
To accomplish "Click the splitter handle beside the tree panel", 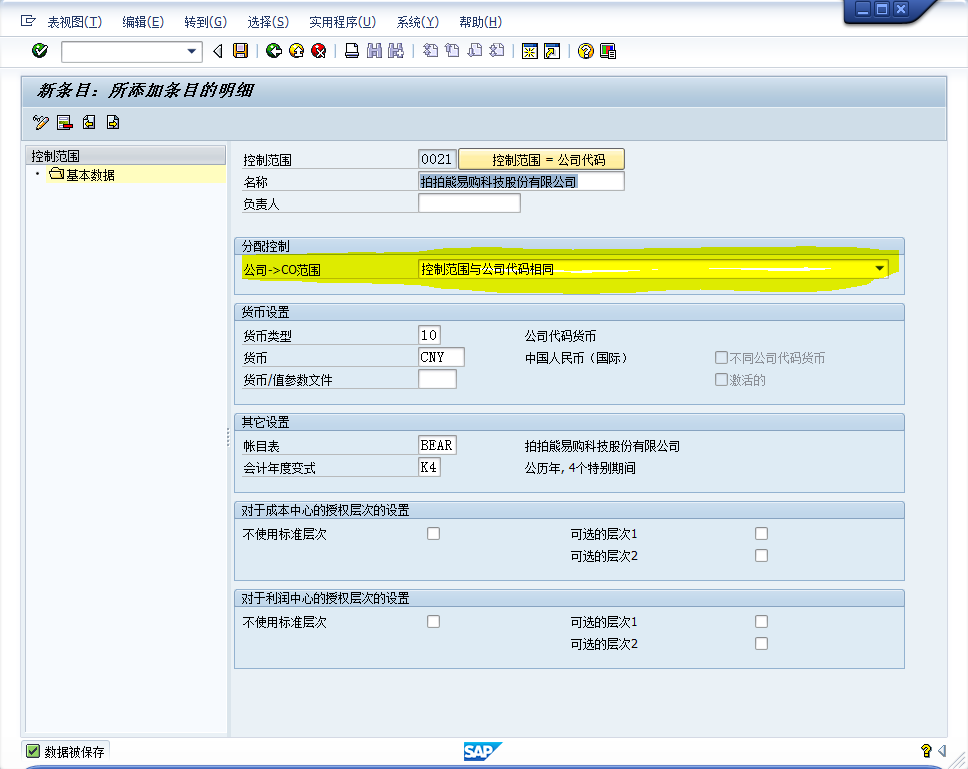I will pos(228,438).
